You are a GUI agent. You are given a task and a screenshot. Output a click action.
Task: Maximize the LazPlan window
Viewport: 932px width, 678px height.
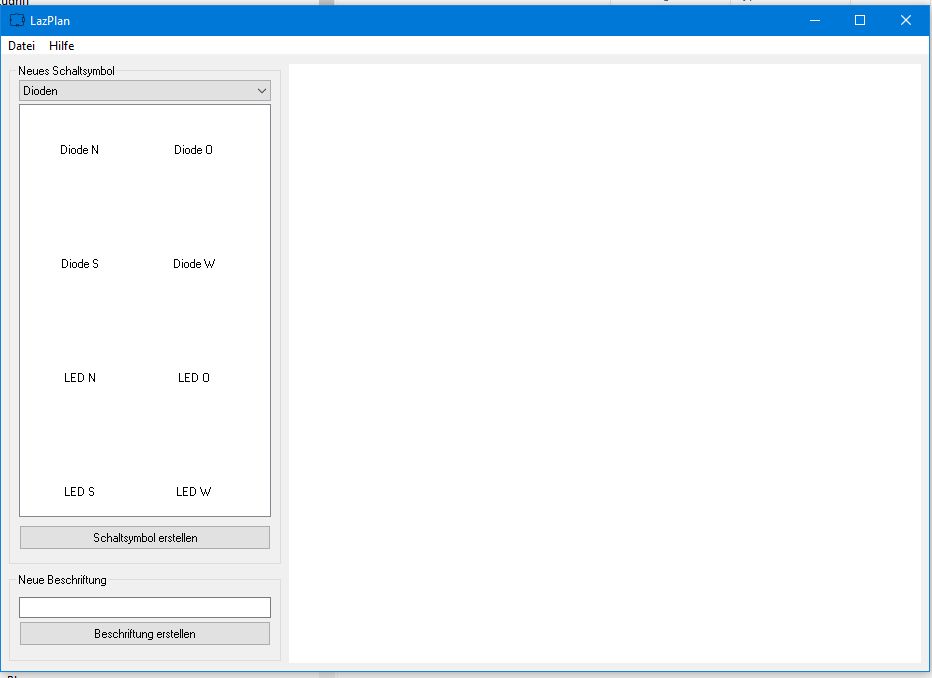[x=859, y=20]
